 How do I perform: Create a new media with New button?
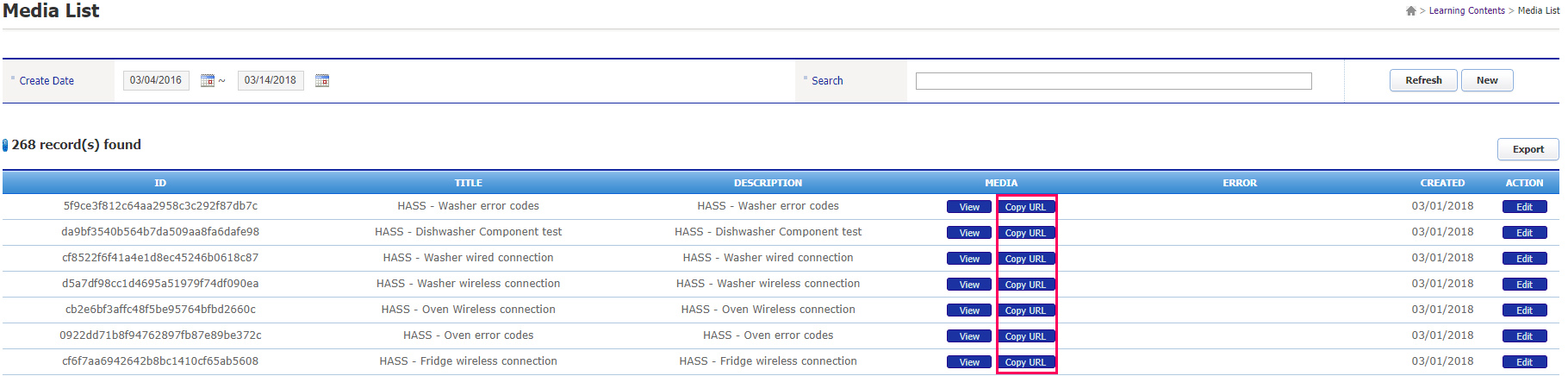coord(1486,80)
